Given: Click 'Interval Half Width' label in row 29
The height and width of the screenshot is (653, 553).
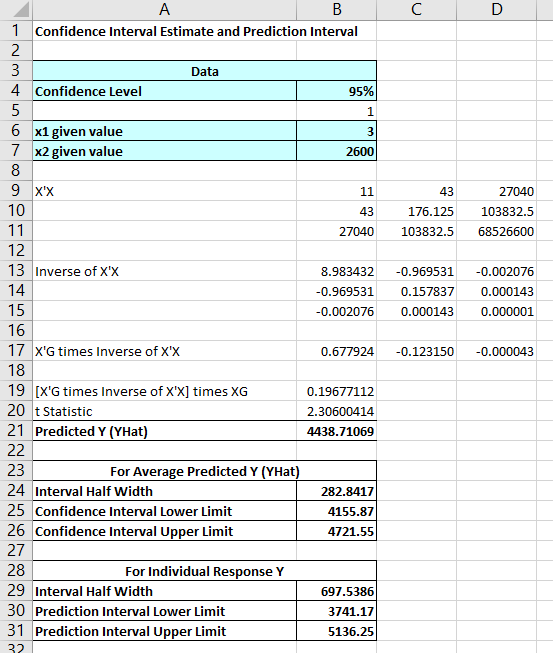Looking at the screenshot, I should click(164, 591).
